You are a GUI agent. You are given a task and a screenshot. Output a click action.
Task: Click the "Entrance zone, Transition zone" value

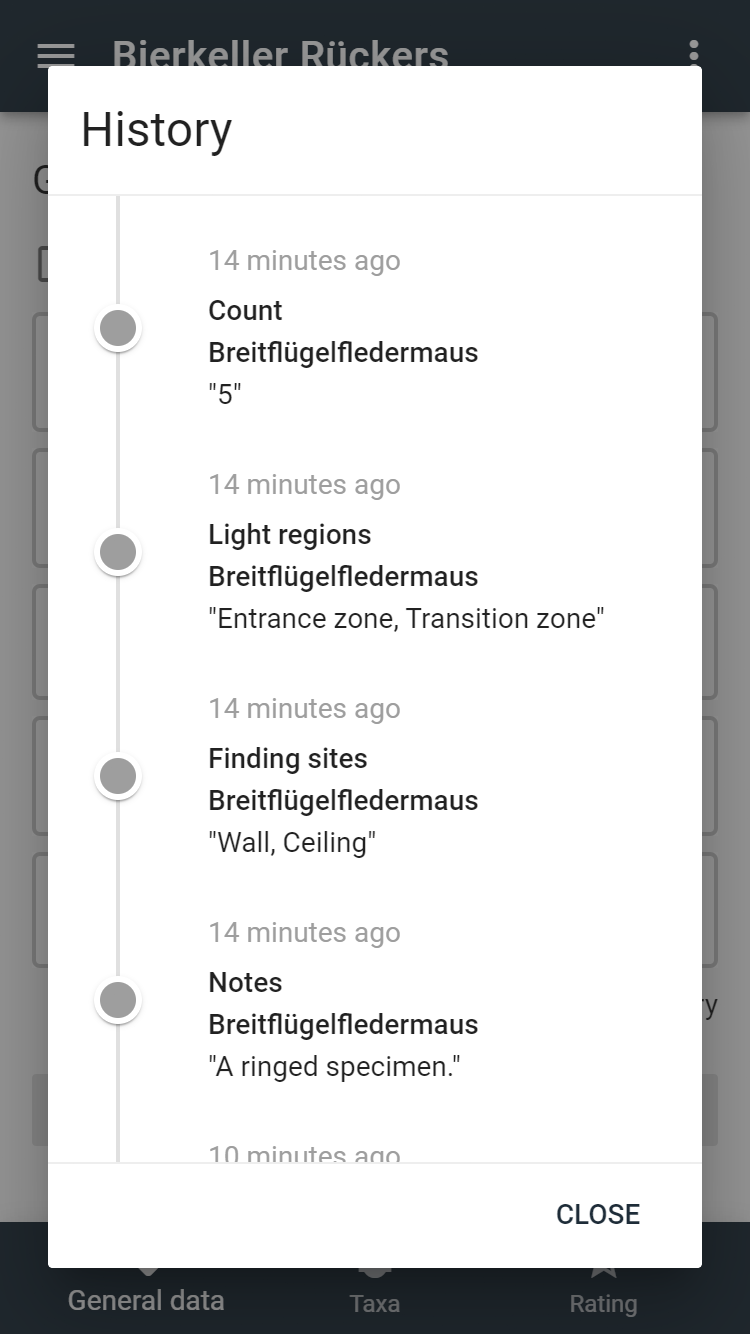406,618
